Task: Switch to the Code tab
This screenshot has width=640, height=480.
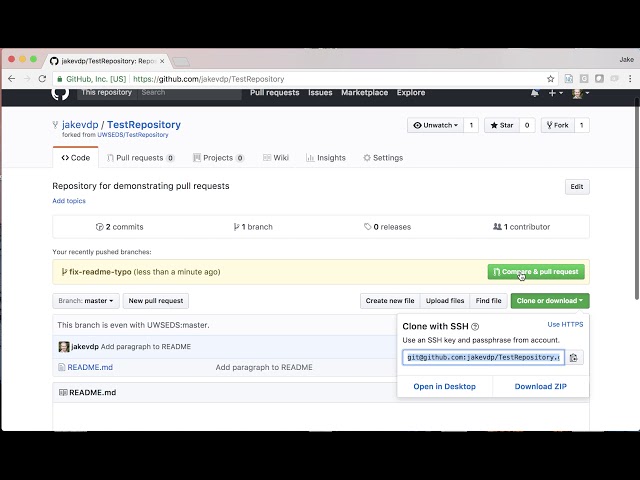Action: (x=76, y=158)
